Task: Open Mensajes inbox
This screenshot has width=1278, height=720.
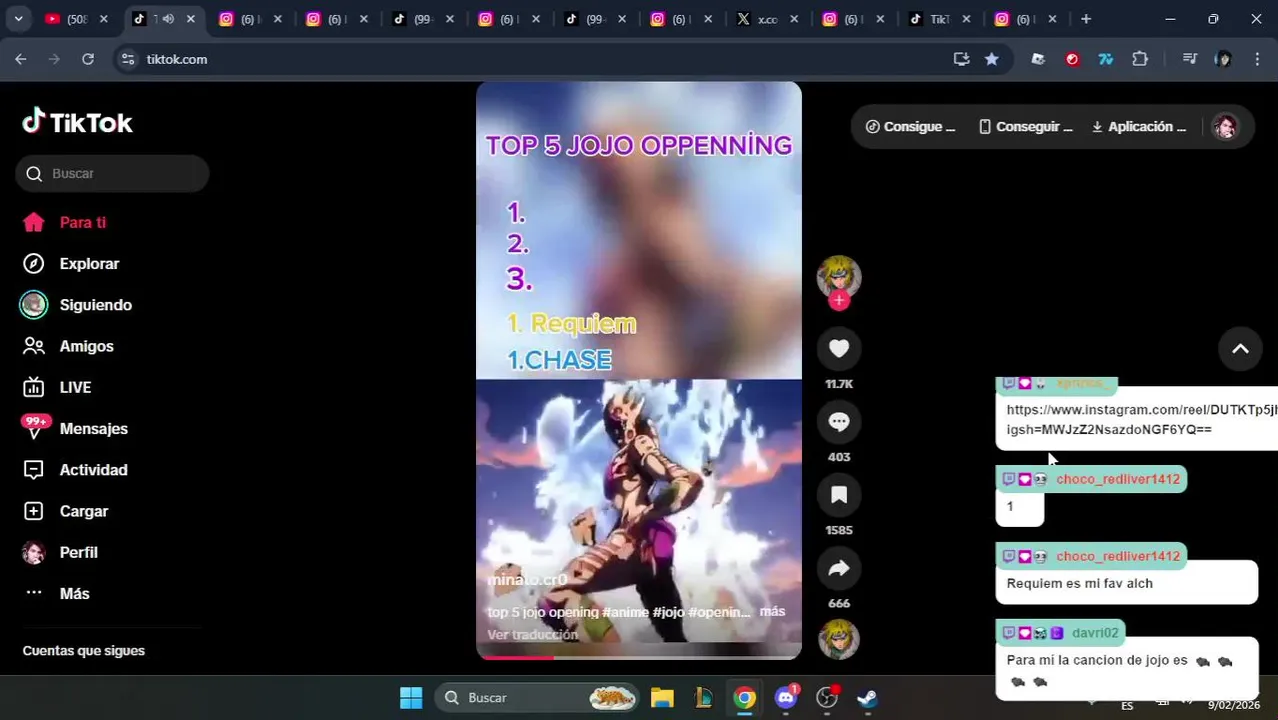Action: coord(76,428)
